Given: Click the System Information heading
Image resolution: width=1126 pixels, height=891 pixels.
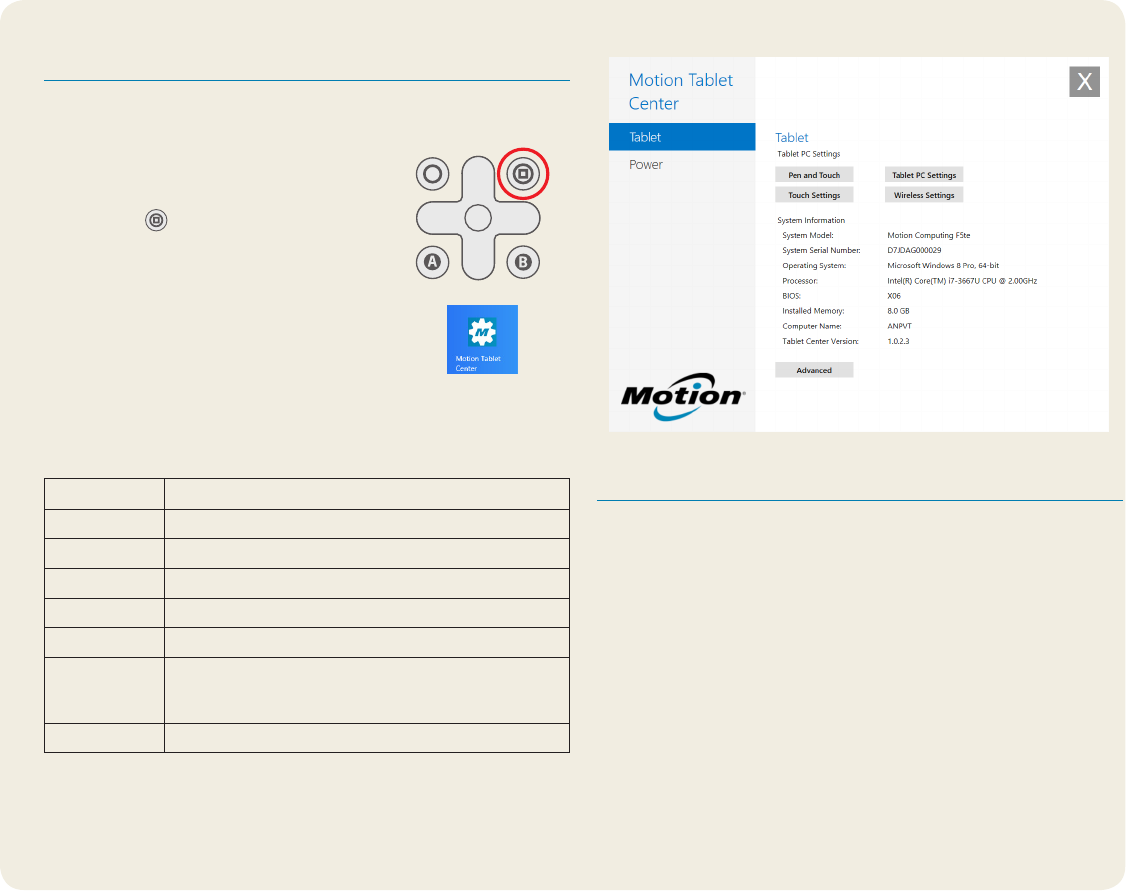Looking at the screenshot, I should coord(811,220).
